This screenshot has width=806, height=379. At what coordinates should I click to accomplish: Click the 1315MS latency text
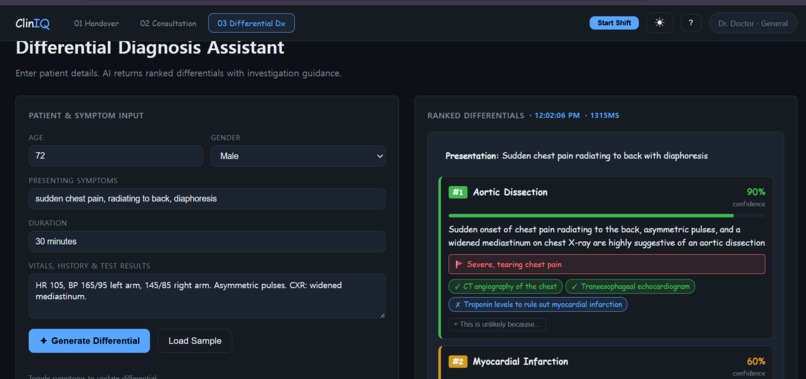click(604, 116)
